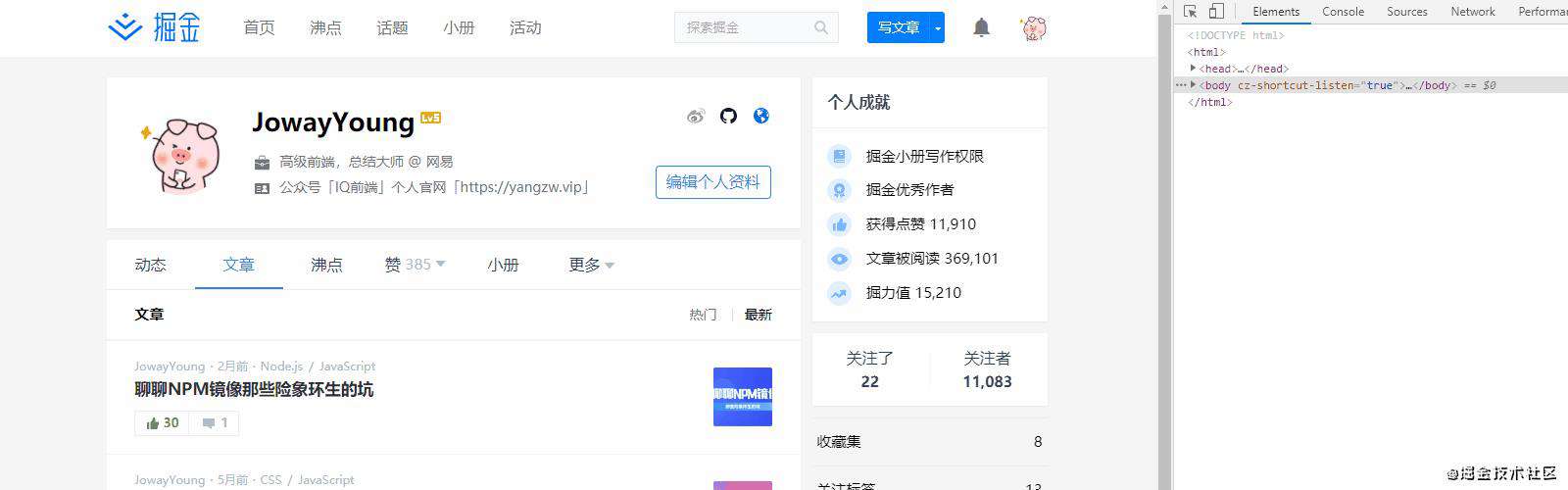The width and height of the screenshot is (1568, 490).
Task: Switch to the 沸点 profile tab
Action: [x=326, y=265]
